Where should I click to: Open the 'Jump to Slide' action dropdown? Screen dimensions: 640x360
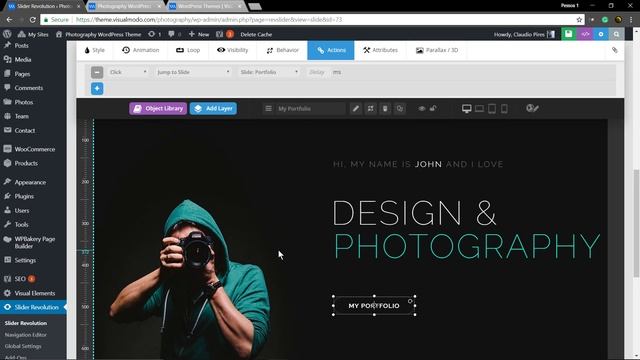[x=193, y=72]
